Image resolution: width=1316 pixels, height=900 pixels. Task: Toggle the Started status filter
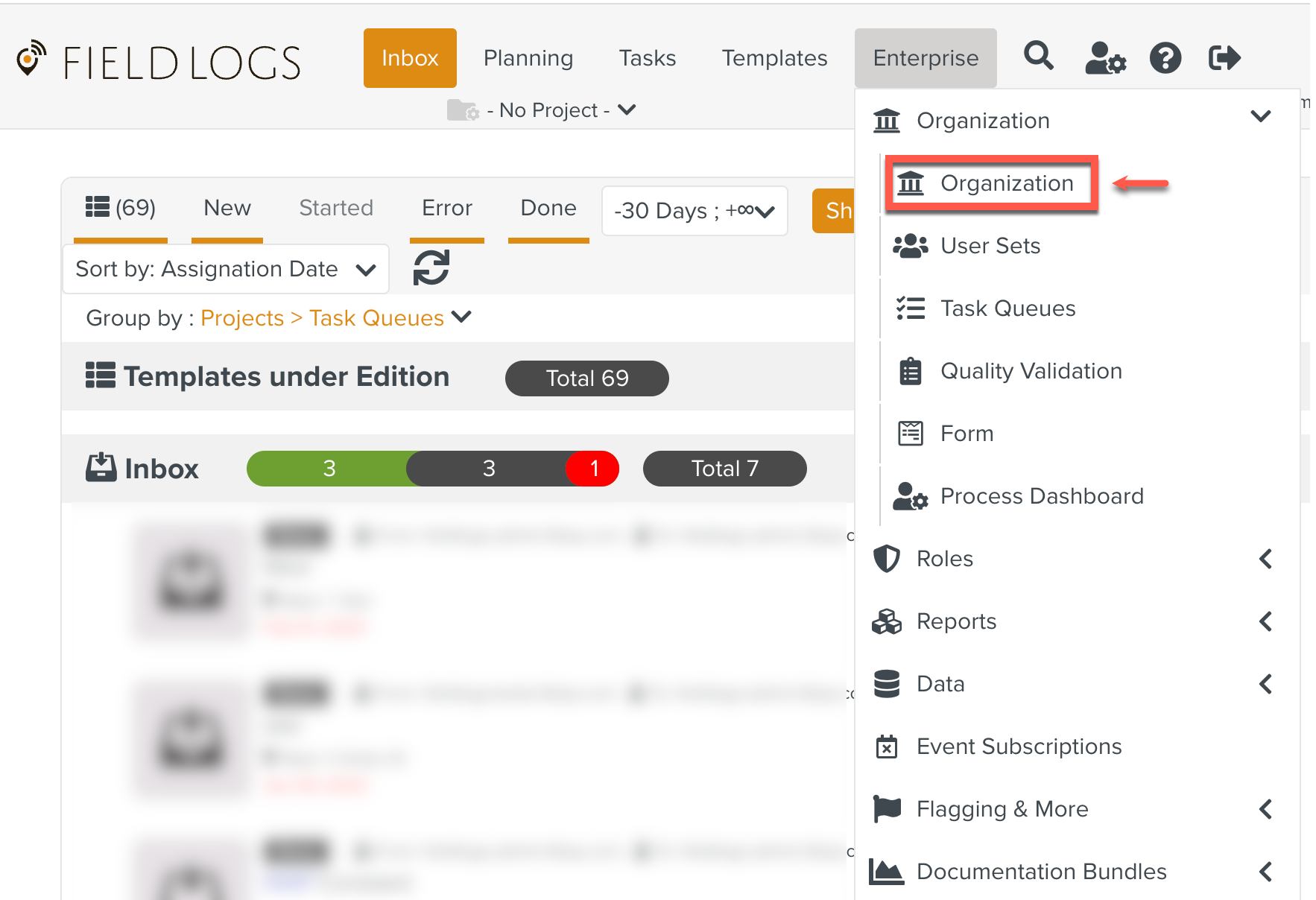coord(336,208)
